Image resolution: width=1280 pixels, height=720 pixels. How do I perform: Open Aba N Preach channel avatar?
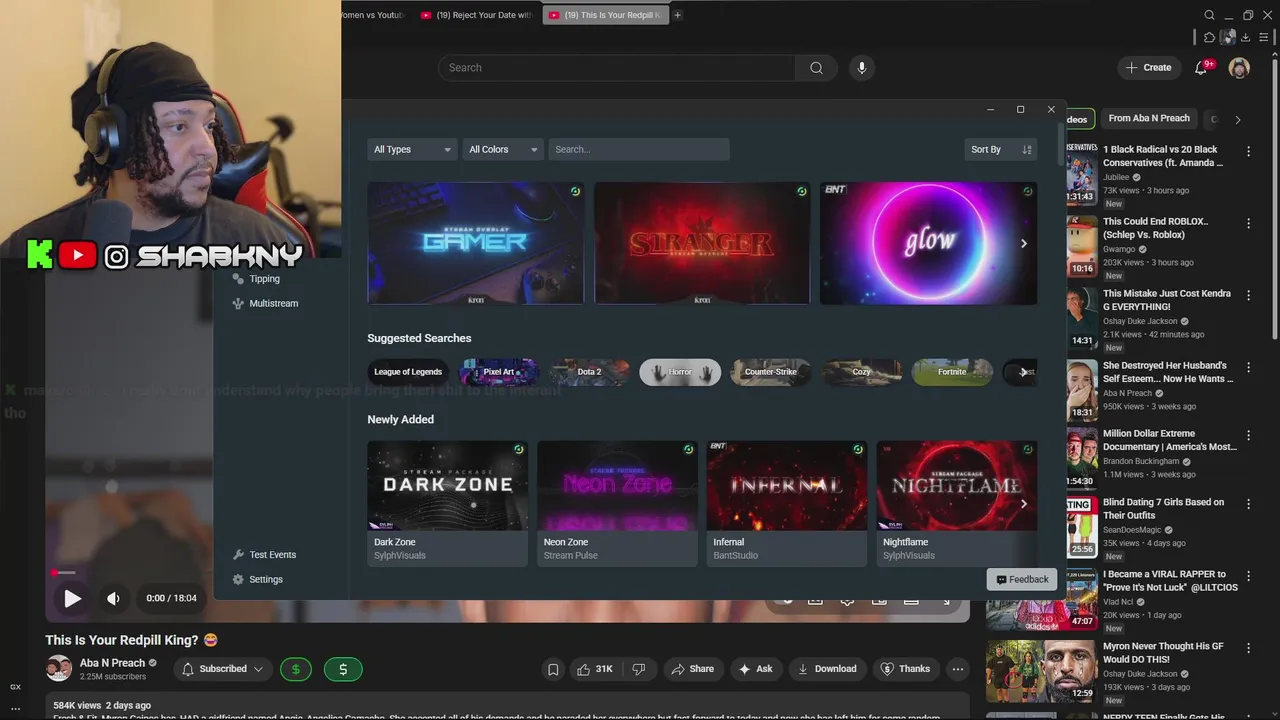click(59, 668)
